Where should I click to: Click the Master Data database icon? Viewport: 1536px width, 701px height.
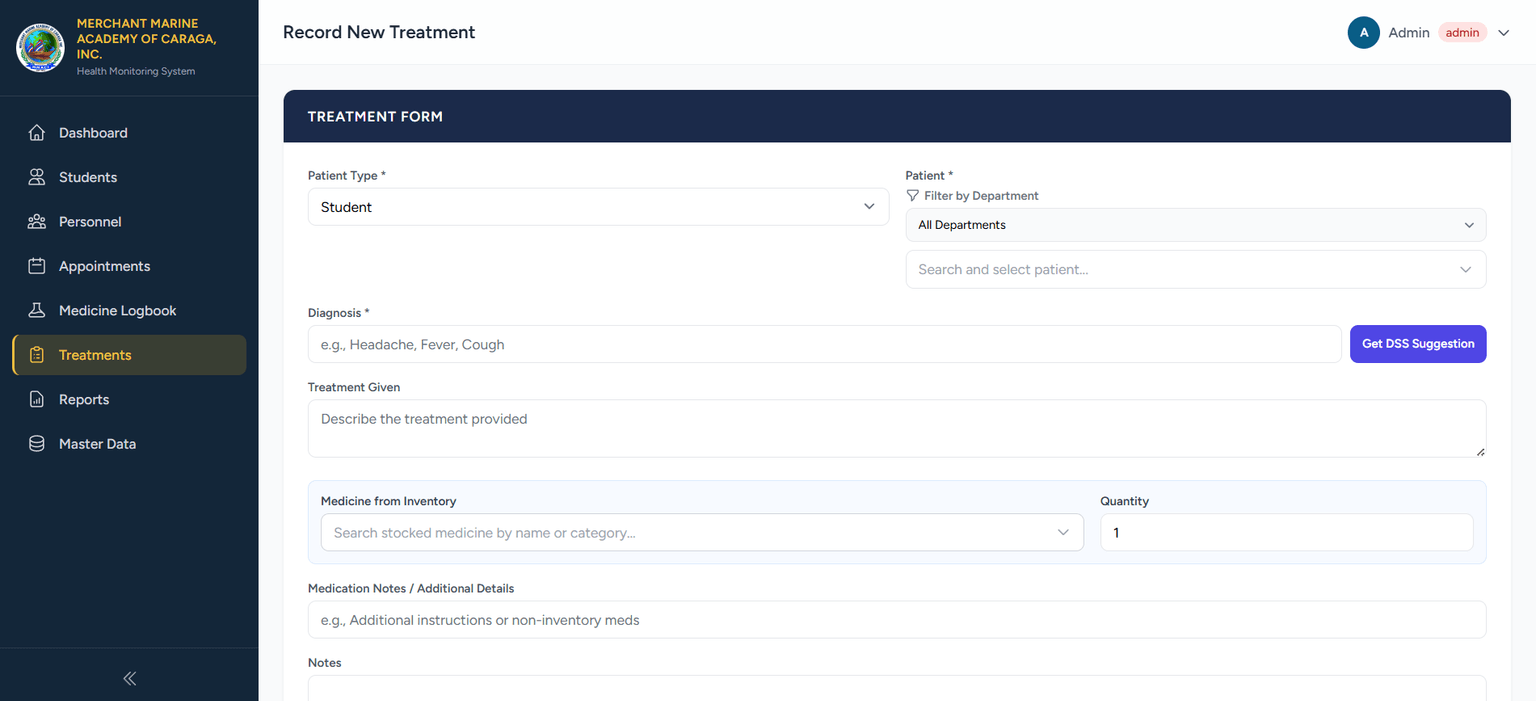pyautogui.click(x=37, y=444)
